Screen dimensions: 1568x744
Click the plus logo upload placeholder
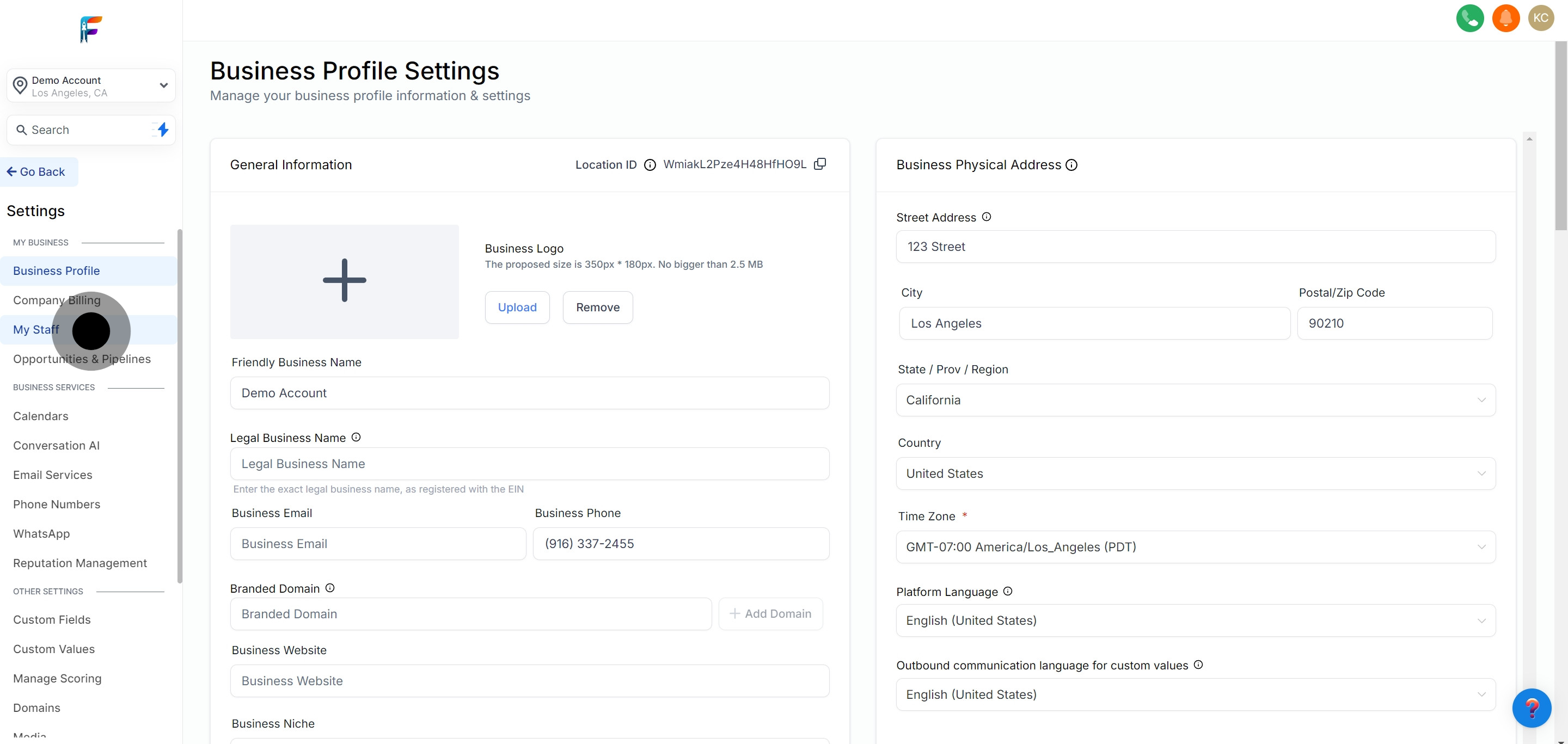pos(344,281)
